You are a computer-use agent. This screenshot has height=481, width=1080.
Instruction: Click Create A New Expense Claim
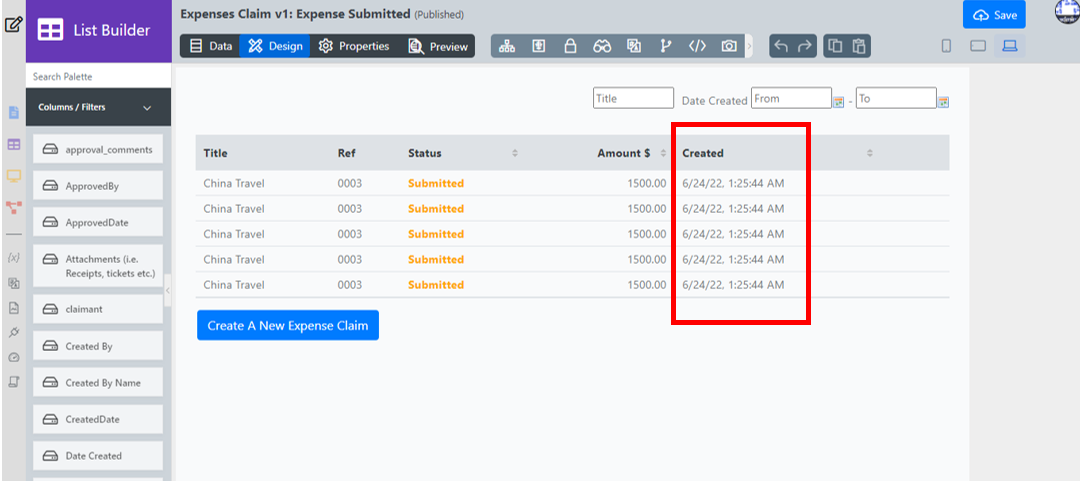coord(288,325)
